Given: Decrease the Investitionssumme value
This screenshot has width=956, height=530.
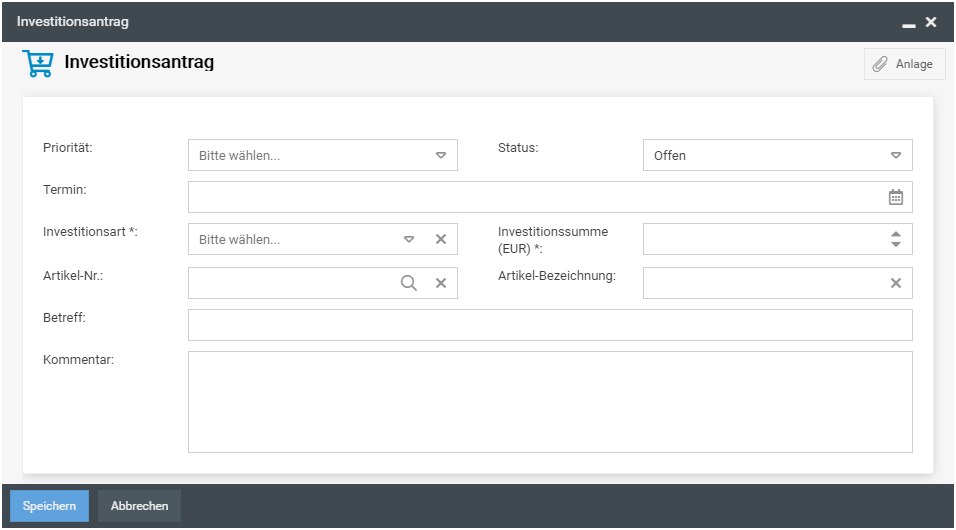Looking at the screenshot, I should point(896,245).
